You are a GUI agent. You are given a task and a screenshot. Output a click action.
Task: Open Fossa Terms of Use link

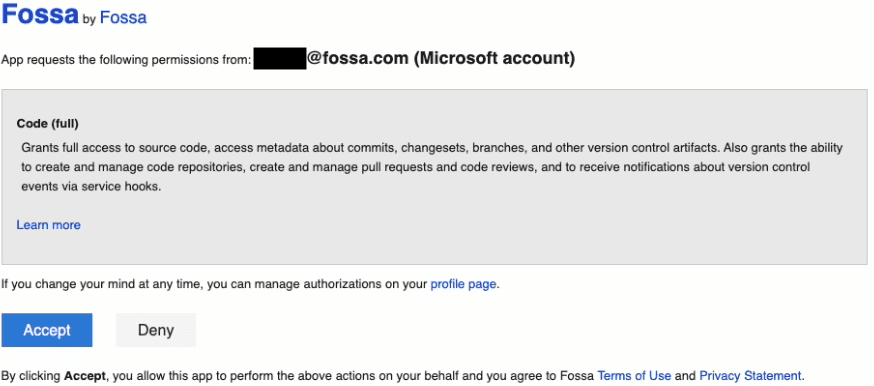(634, 375)
